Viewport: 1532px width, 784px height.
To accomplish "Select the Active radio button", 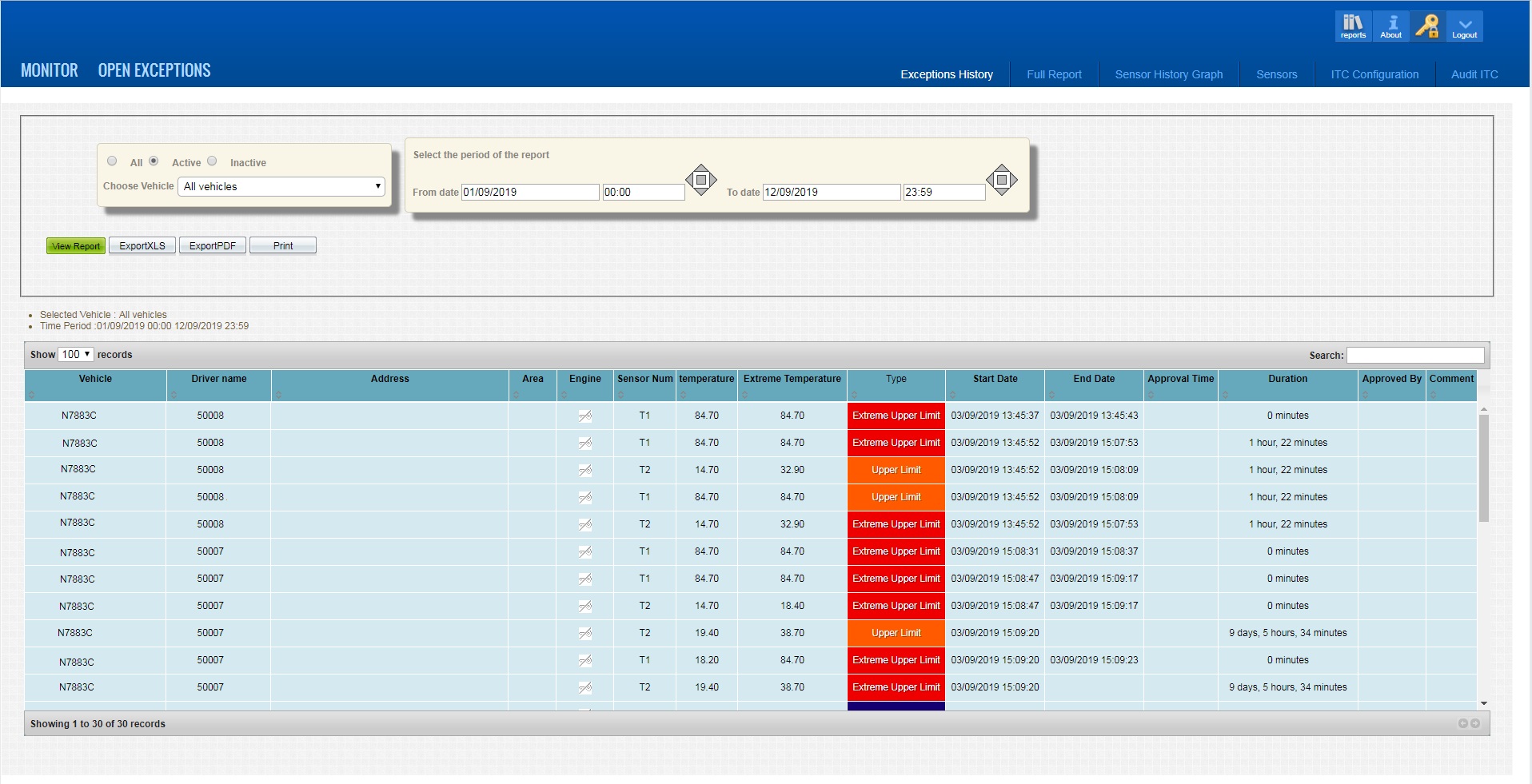I will pos(153,161).
